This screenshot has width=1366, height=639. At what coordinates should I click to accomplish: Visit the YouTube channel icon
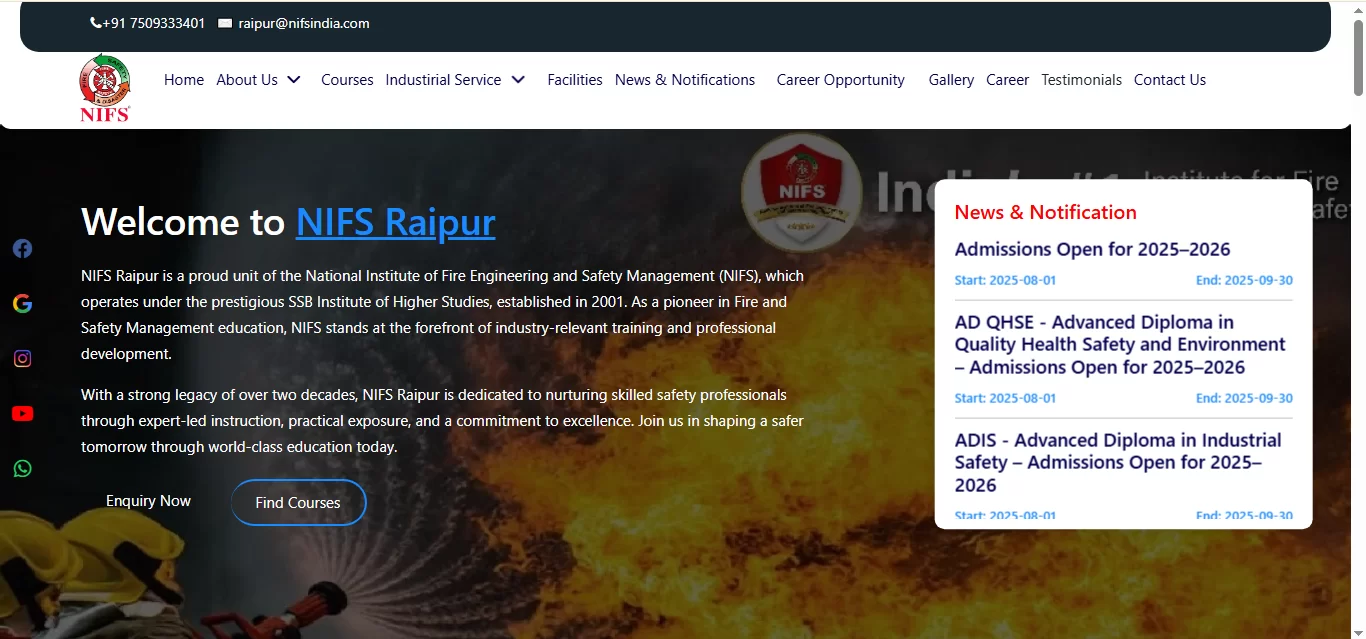point(22,413)
